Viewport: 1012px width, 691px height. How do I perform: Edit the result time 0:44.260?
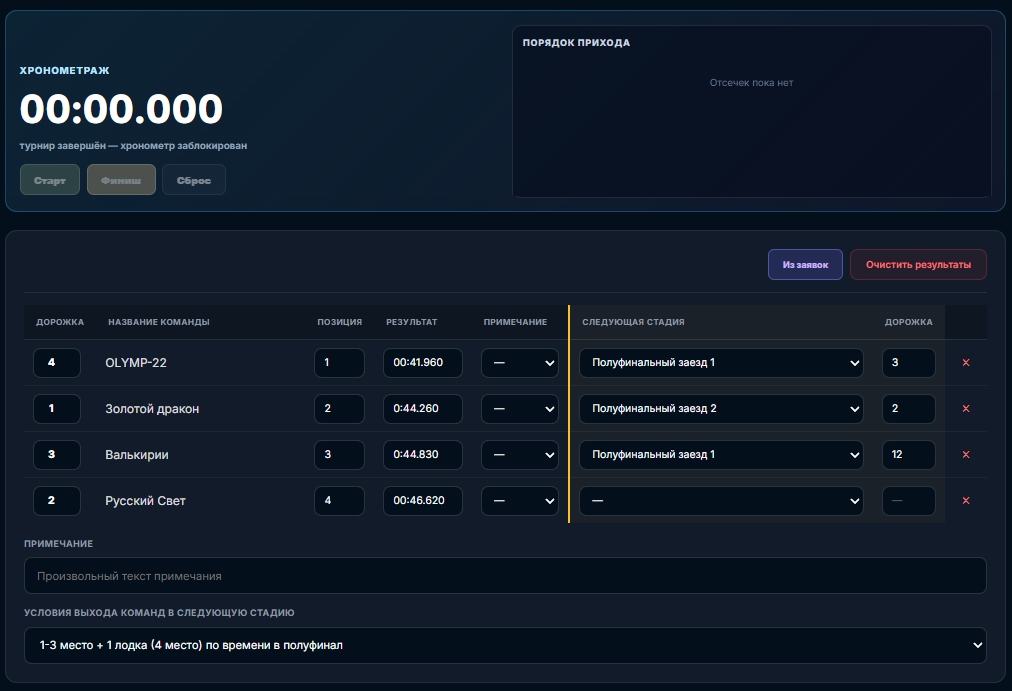click(423, 408)
